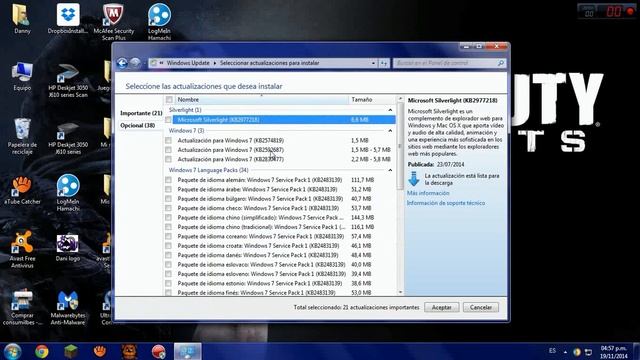Image resolution: width=640 pixels, height=360 pixels.
Task: Click the update list vertical scrollbar thumb
Action: pyautogui.click(x=400, y=146)
